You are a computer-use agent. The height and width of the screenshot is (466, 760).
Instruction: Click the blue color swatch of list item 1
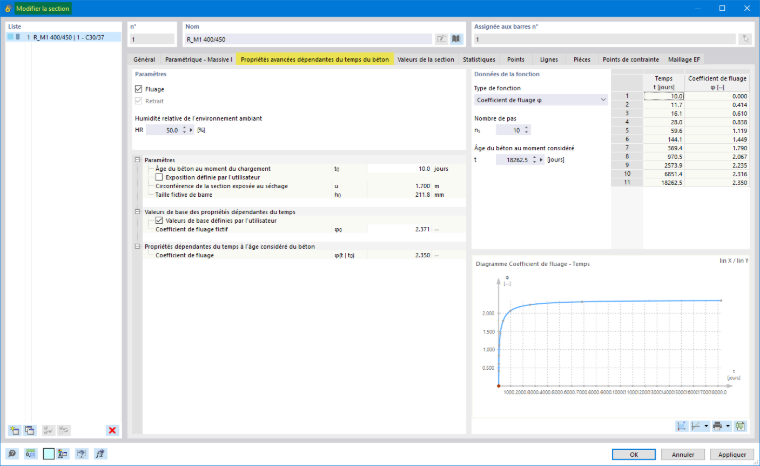pos(11,37)
